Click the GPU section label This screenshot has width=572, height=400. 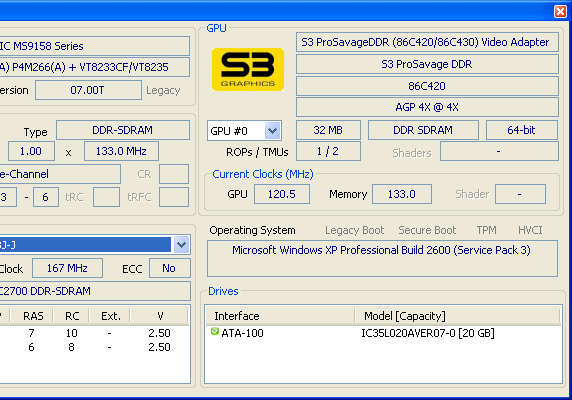coord(216,28)
